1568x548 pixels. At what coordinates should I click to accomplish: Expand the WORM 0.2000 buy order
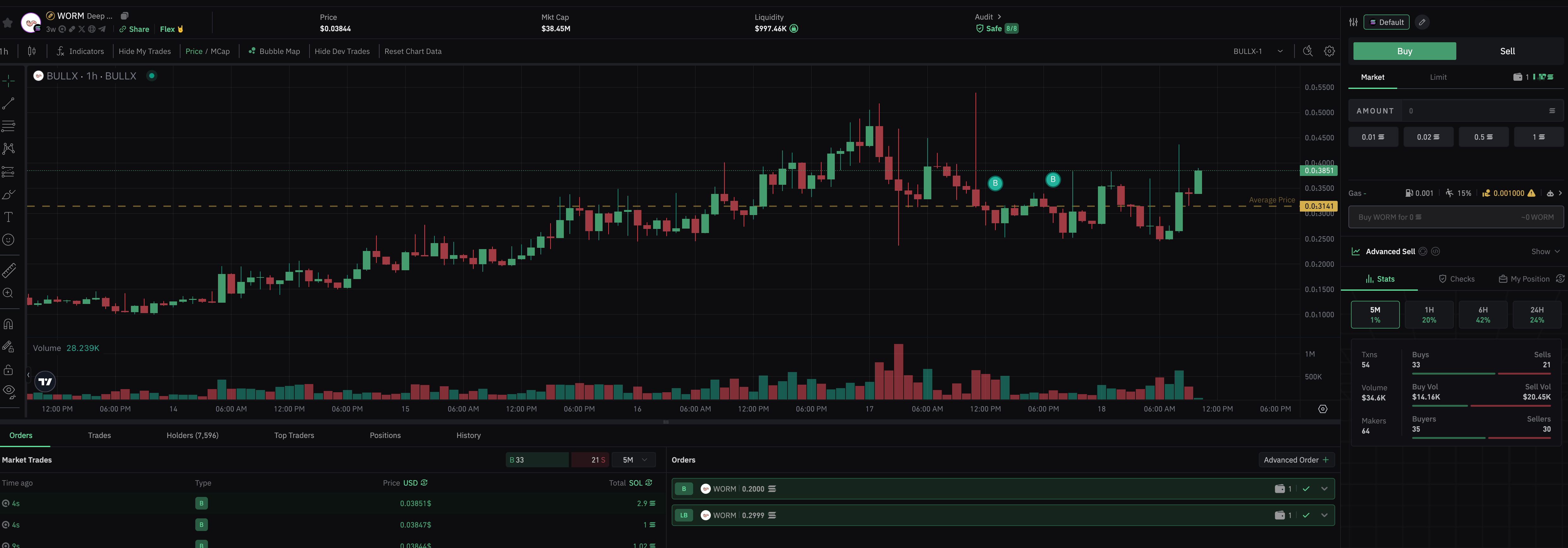pos(1324,489)
